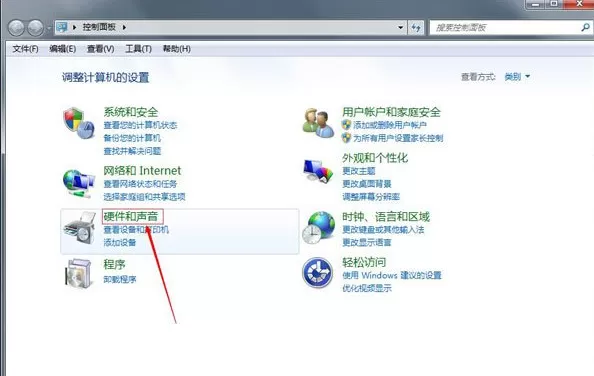Open the Programs disc box icon
This screenshot has height=376, width=594.
(x=79, y=273)
